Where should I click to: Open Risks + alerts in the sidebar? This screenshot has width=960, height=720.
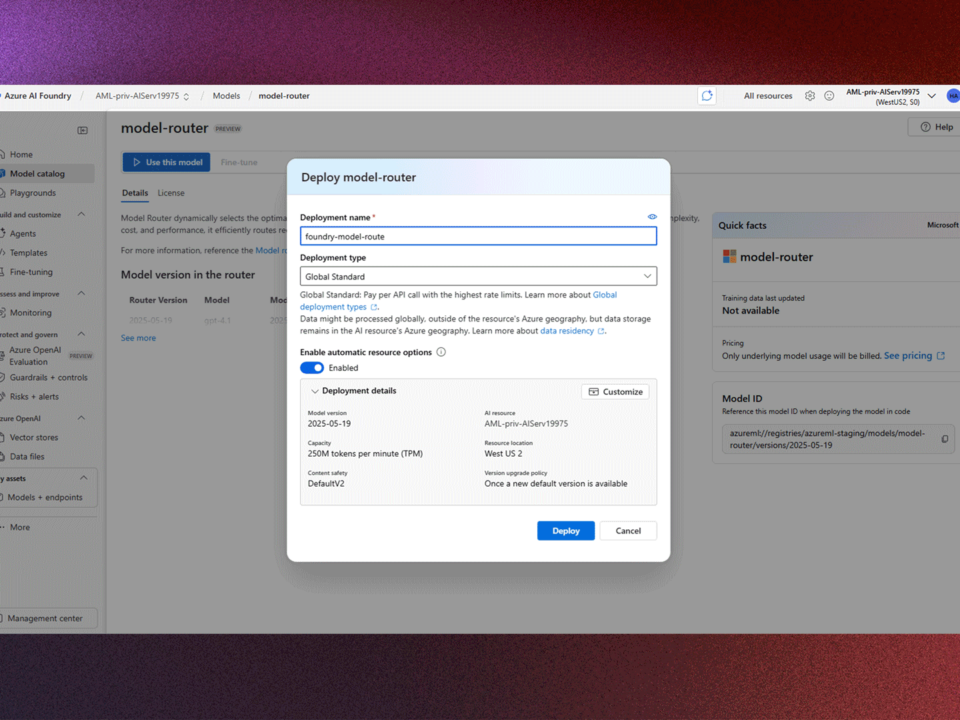coord(34,397)
